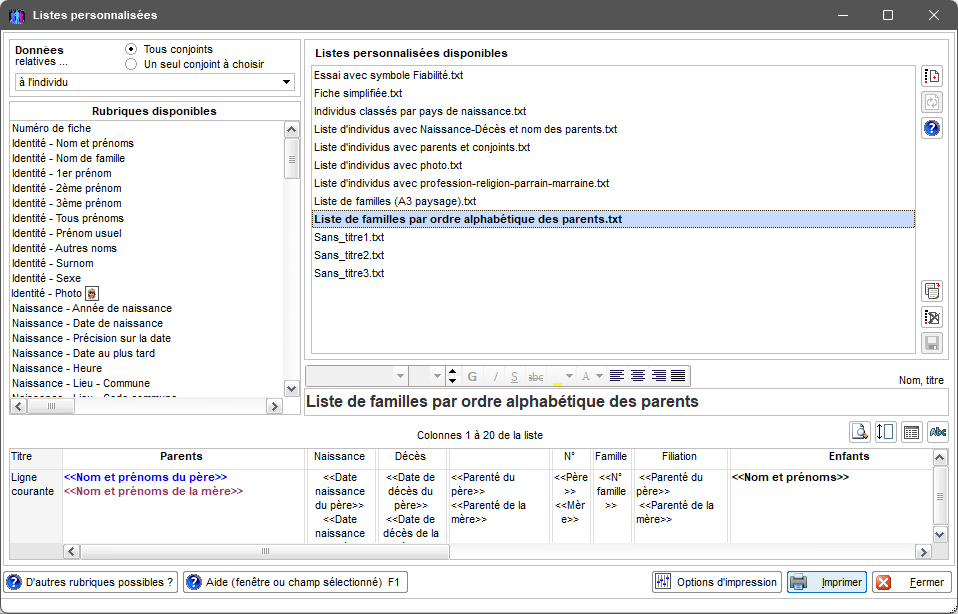Click the Abc text style icon

pos(937,432)
